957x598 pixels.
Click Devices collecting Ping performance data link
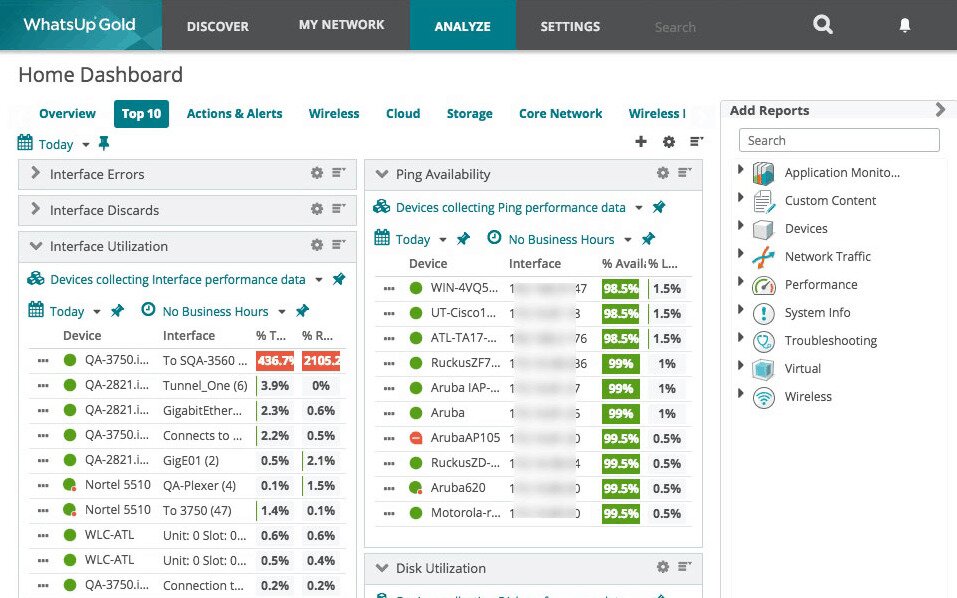tap(510, 208)
